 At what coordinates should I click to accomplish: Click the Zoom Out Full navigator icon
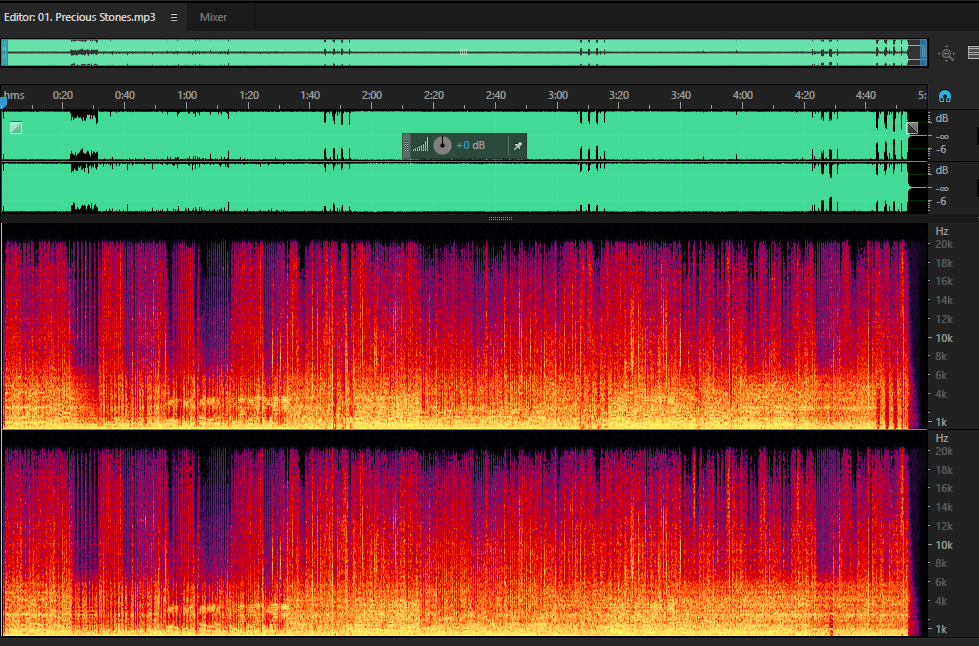click(947, 54)
